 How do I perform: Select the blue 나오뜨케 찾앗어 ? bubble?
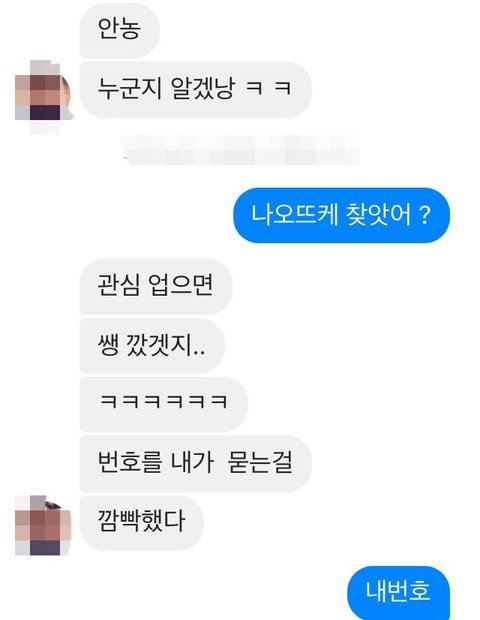(x=341, y=215)
